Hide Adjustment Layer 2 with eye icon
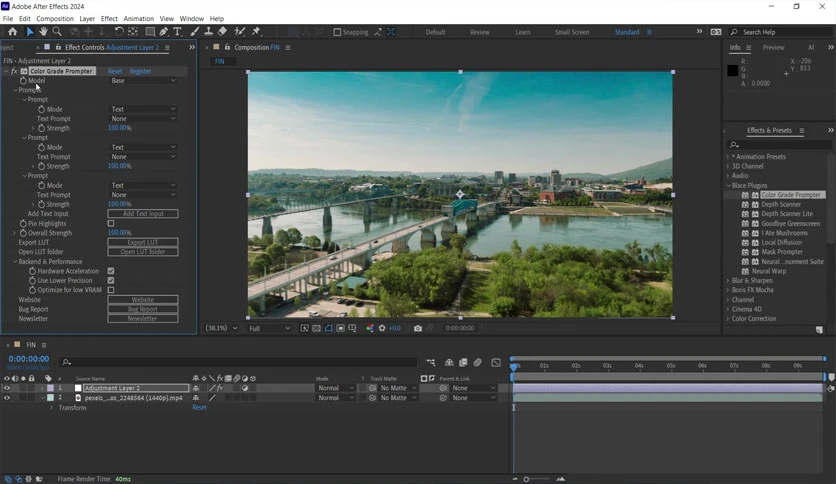 [x=7, y=388]
